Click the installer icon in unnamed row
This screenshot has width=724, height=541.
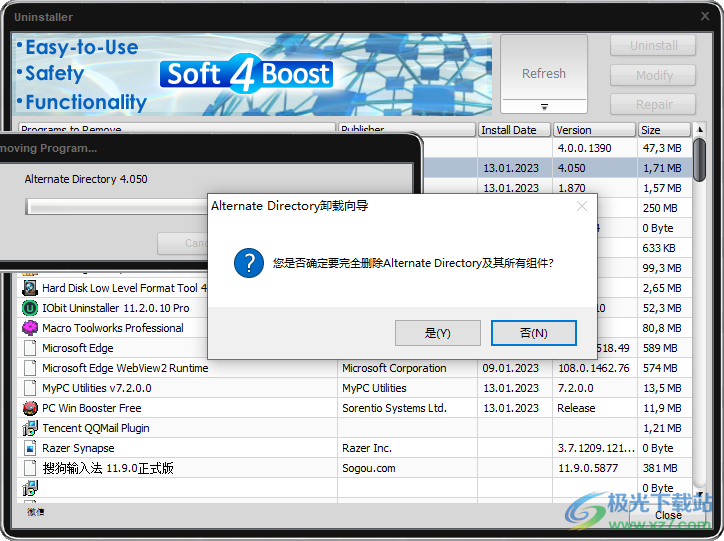30,488
